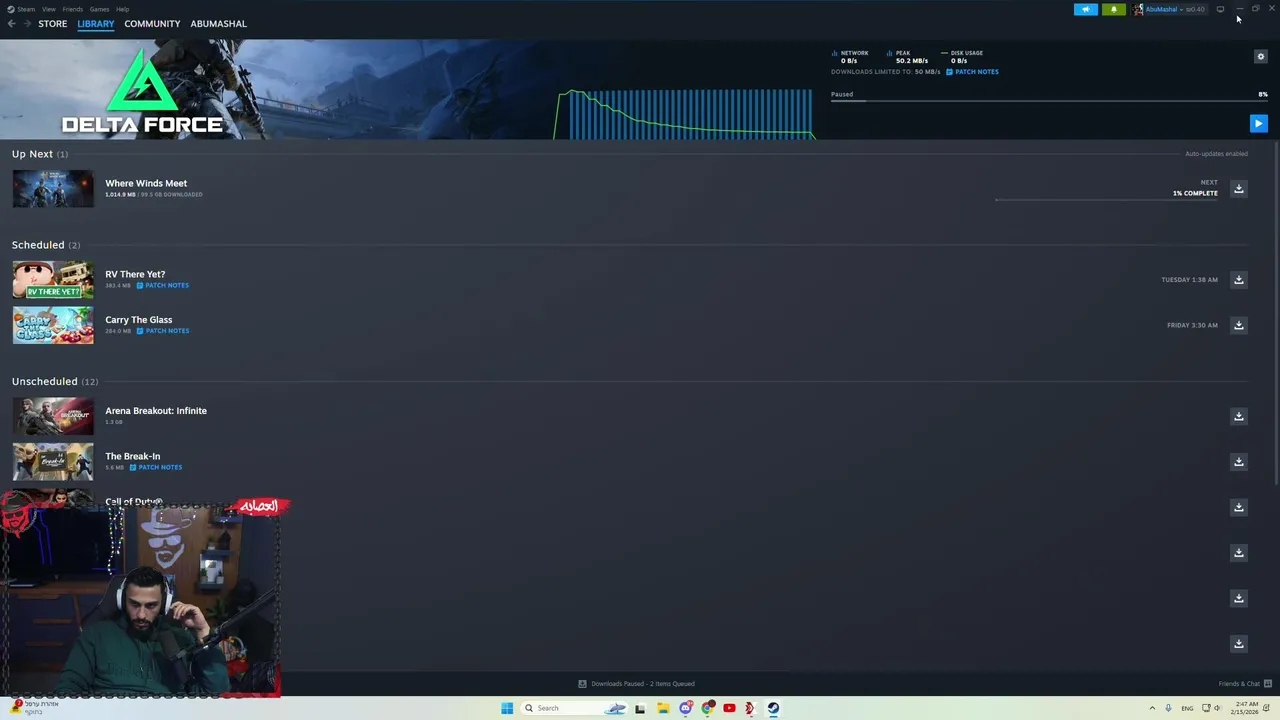1280x720 pixels.
Task: Click FRIDAY 3:30 AM schedule time
Action: [x=1192, y=325]
